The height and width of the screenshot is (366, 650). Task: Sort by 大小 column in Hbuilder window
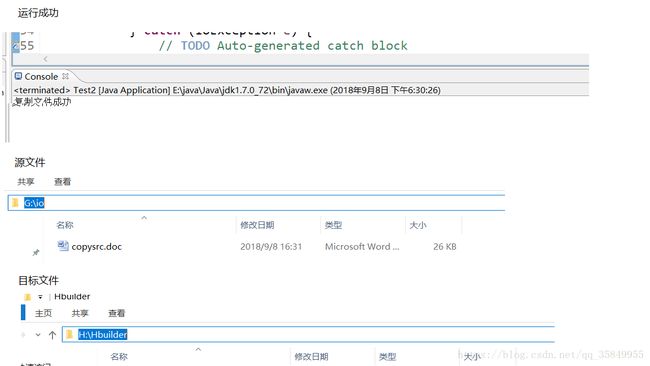(x=472, y=356)
